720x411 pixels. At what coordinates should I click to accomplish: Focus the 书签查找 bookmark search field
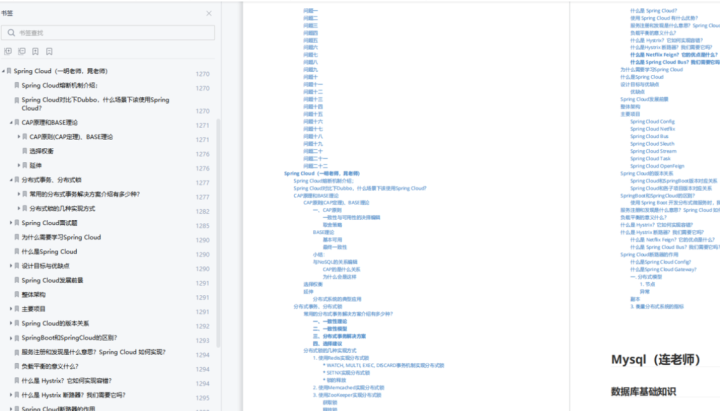[x=108, y=33]
